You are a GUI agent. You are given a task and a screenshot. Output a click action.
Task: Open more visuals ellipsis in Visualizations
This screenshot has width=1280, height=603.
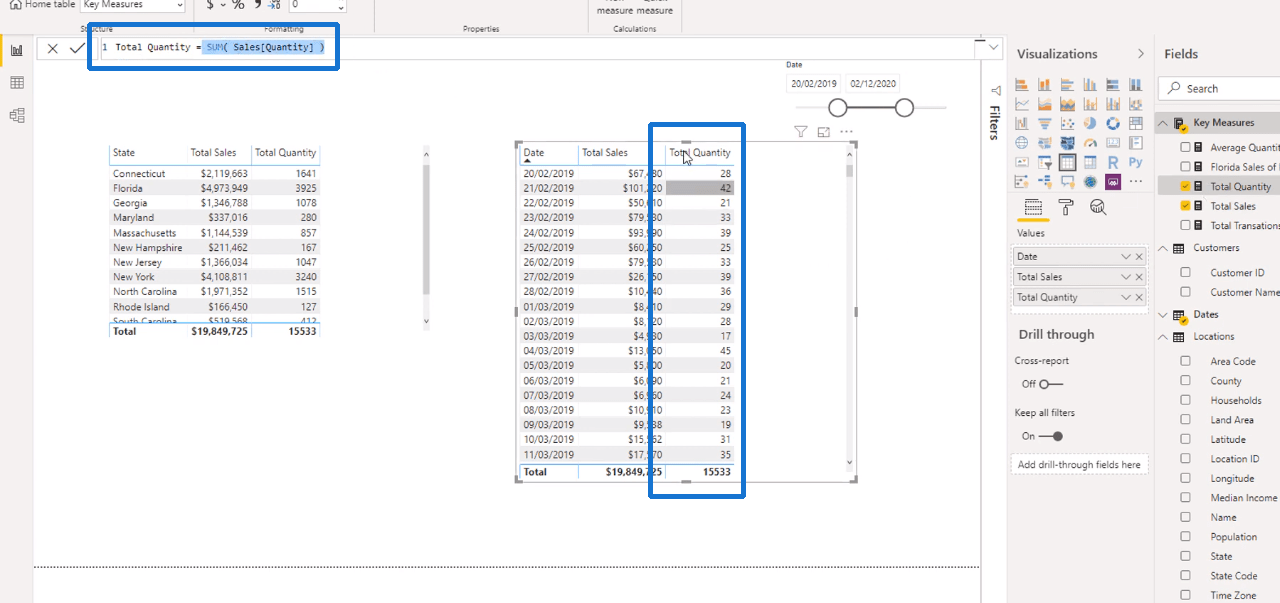pos(1136,181)
